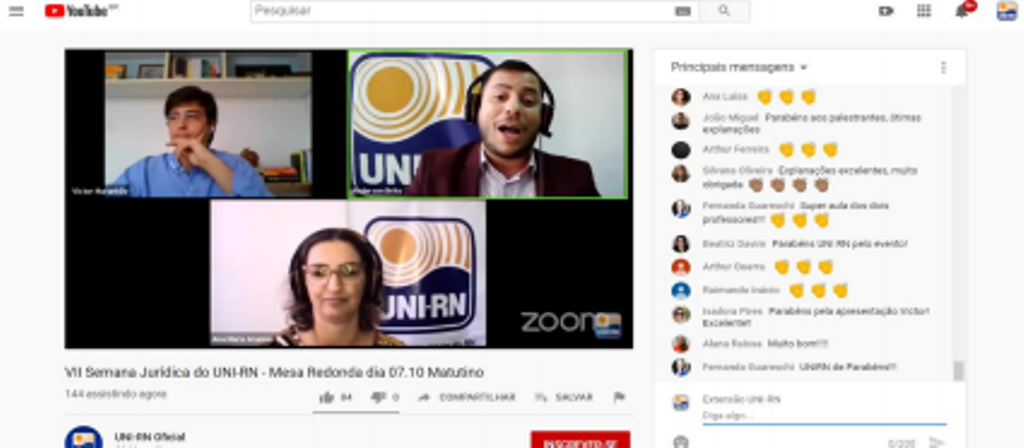Image resolution: width=1024 pixels, height=448 pixels.
Task: Open the notifications bell
Action: click(962, 11)
